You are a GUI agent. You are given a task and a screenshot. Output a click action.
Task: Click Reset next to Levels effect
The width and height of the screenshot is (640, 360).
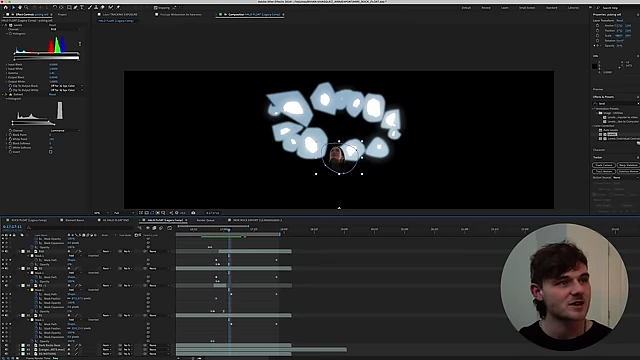tap(52, 25)
